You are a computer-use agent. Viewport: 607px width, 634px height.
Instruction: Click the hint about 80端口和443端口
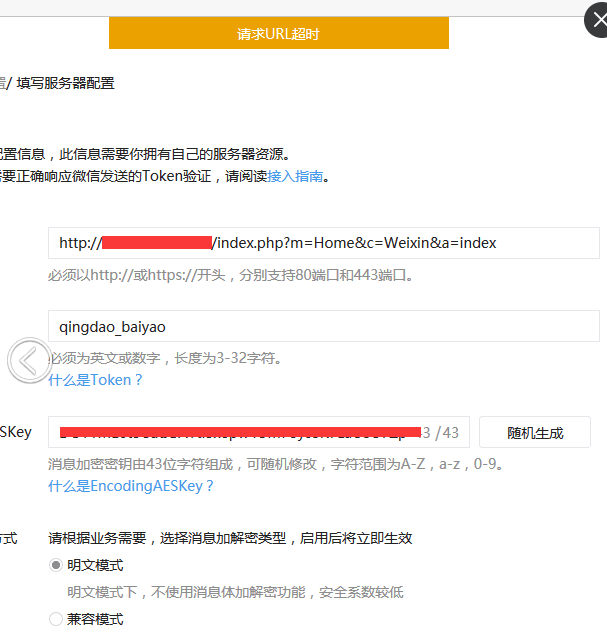[x=230, y=275]
